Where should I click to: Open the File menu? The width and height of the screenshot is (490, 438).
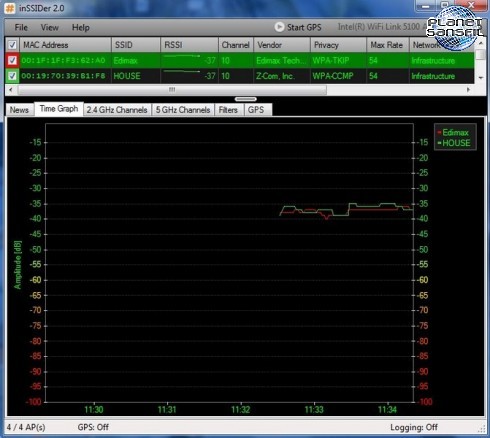[x=21, y=27]
